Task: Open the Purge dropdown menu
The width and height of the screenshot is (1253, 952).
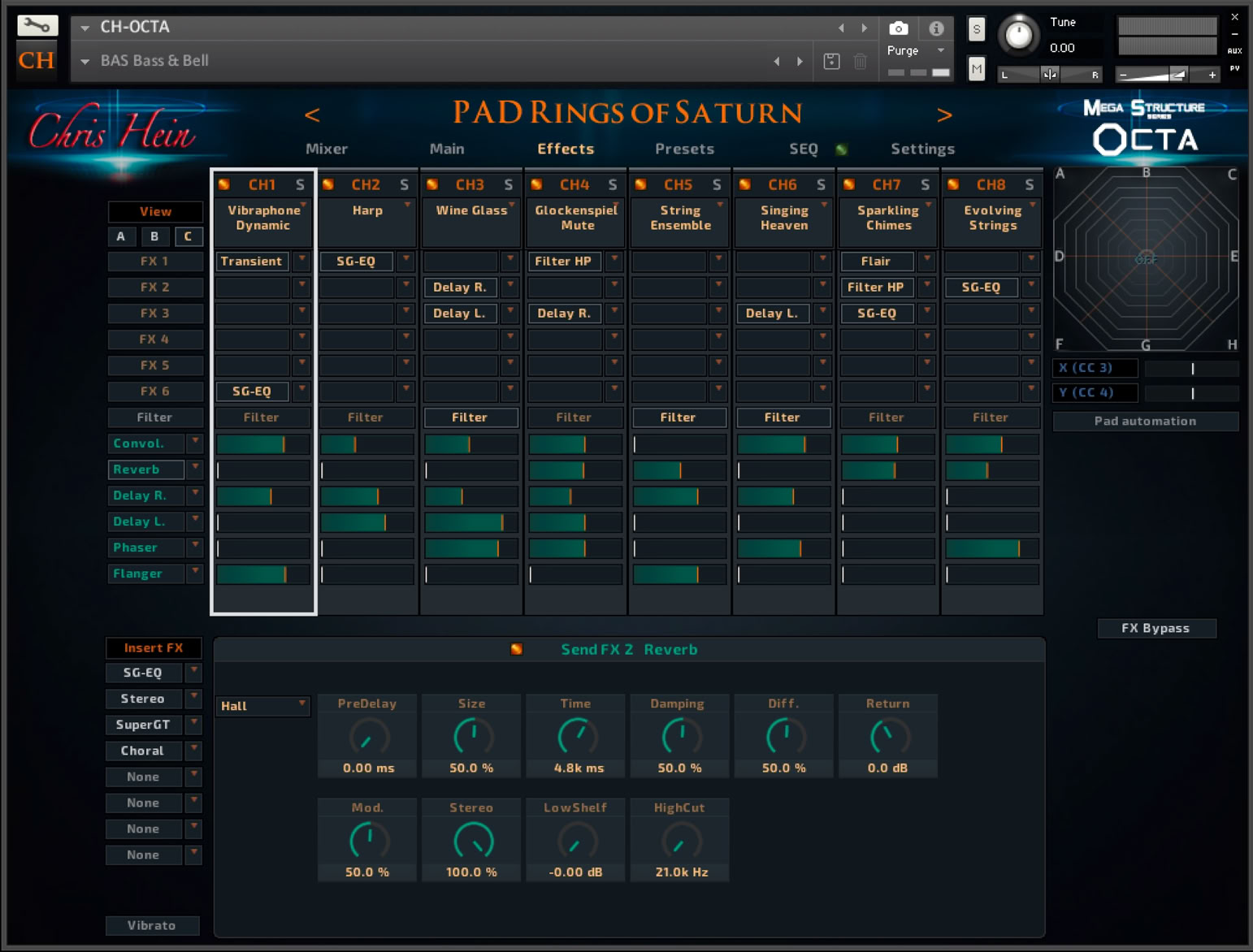Action: [916, 50]
